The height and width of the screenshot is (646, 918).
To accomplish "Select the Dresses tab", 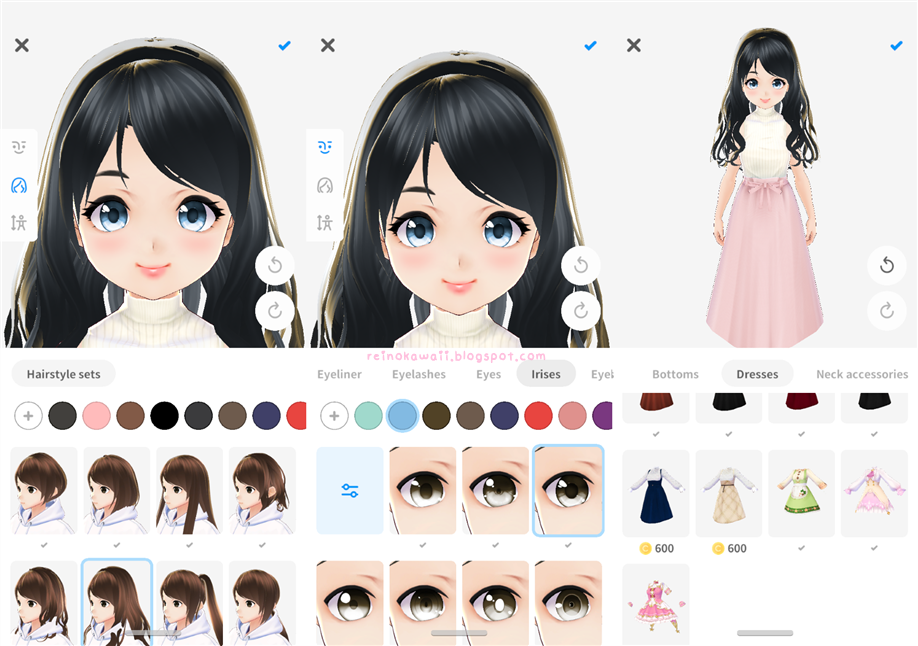I will coord(757,374).
